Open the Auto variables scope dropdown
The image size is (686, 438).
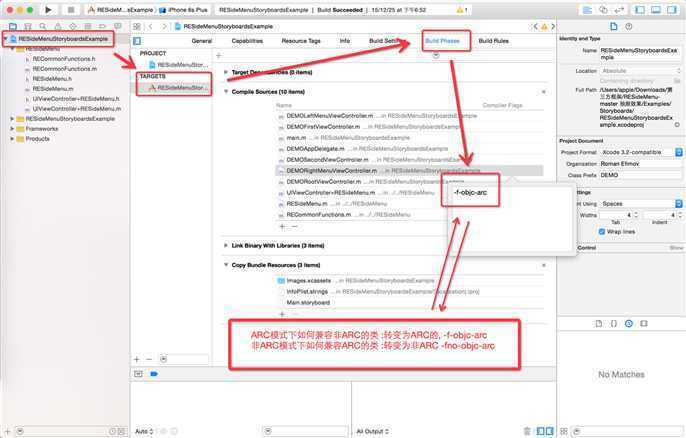tap(144, 431)
